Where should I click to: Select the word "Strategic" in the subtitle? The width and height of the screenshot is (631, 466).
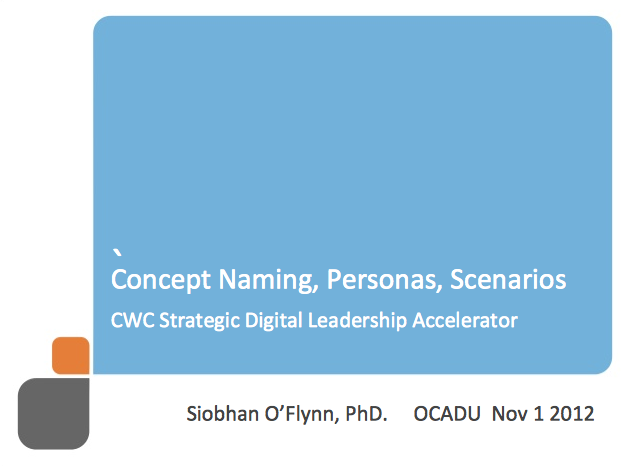(x=200, y=322)
